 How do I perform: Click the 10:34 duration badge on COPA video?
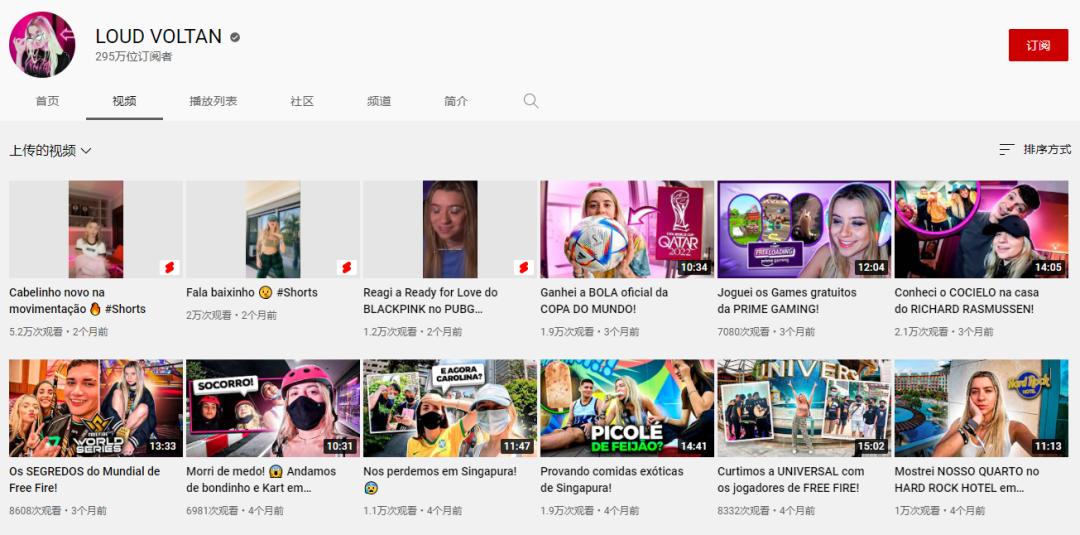point(694,267)
